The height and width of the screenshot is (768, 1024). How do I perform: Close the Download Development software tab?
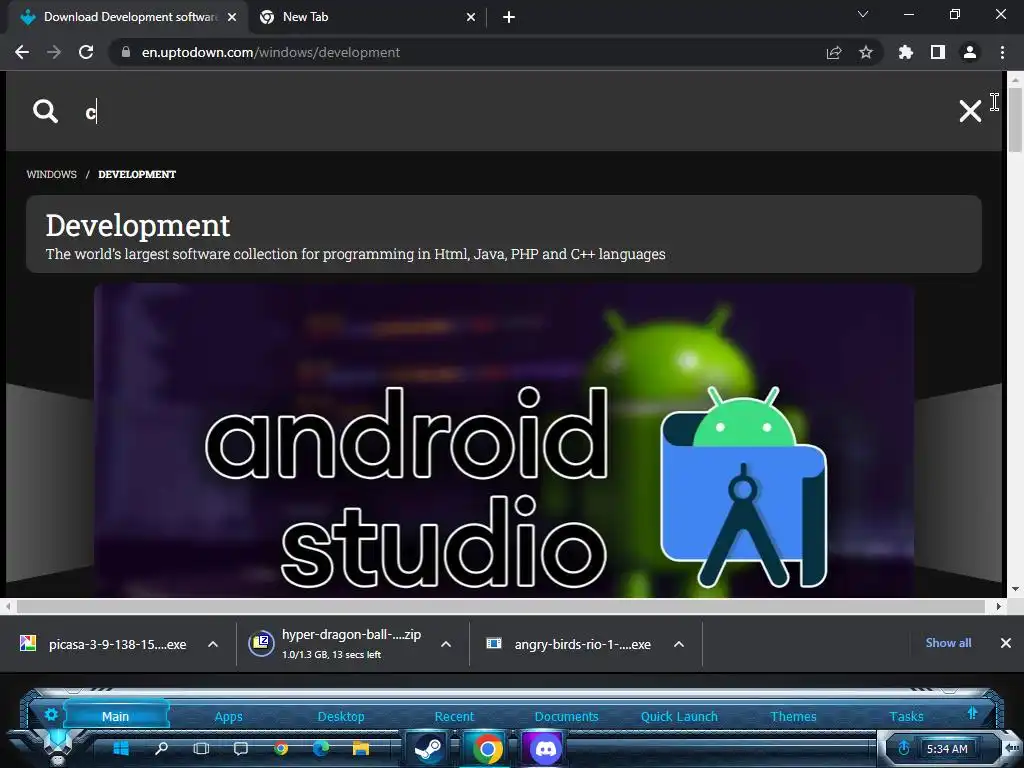click(232, 18)
